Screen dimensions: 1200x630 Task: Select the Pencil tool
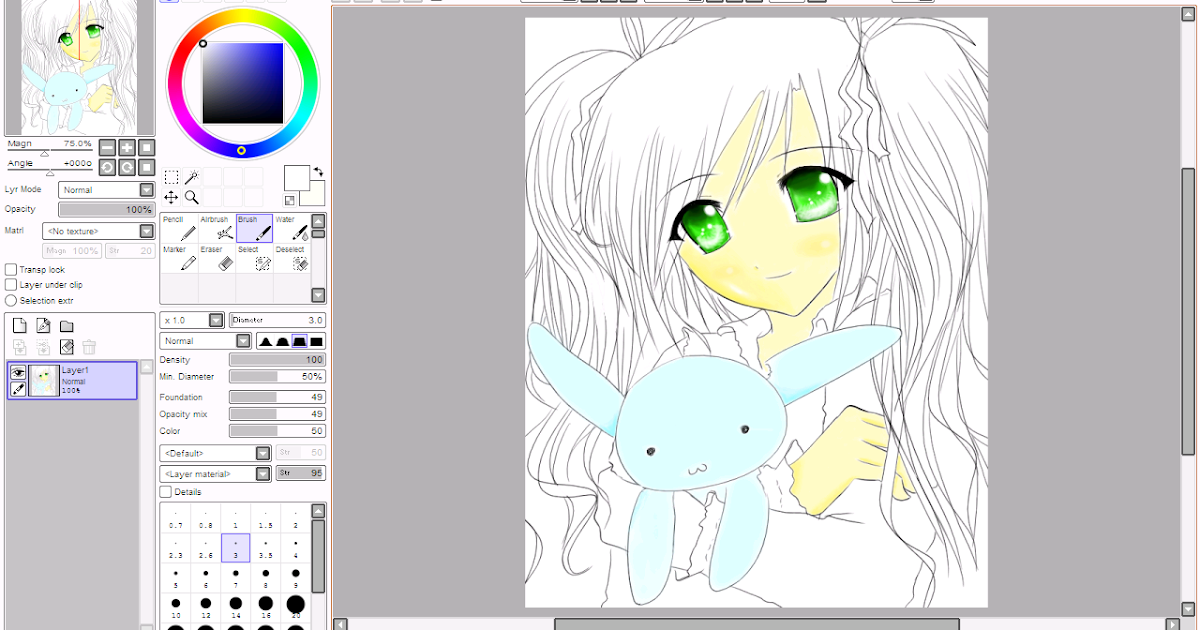coord(179,228)
